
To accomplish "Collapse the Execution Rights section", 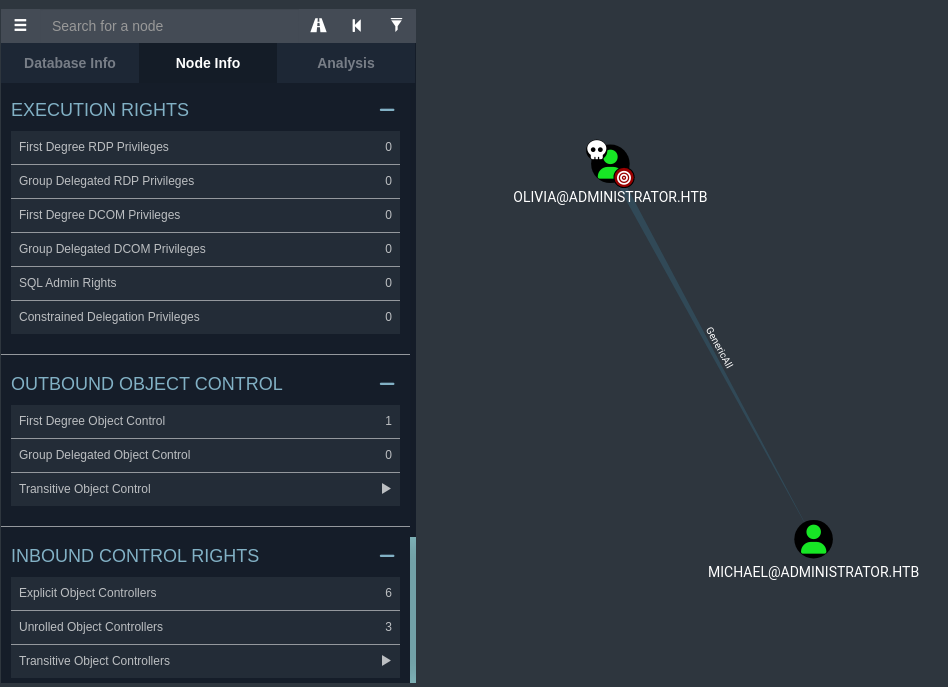I will [387, 110].
